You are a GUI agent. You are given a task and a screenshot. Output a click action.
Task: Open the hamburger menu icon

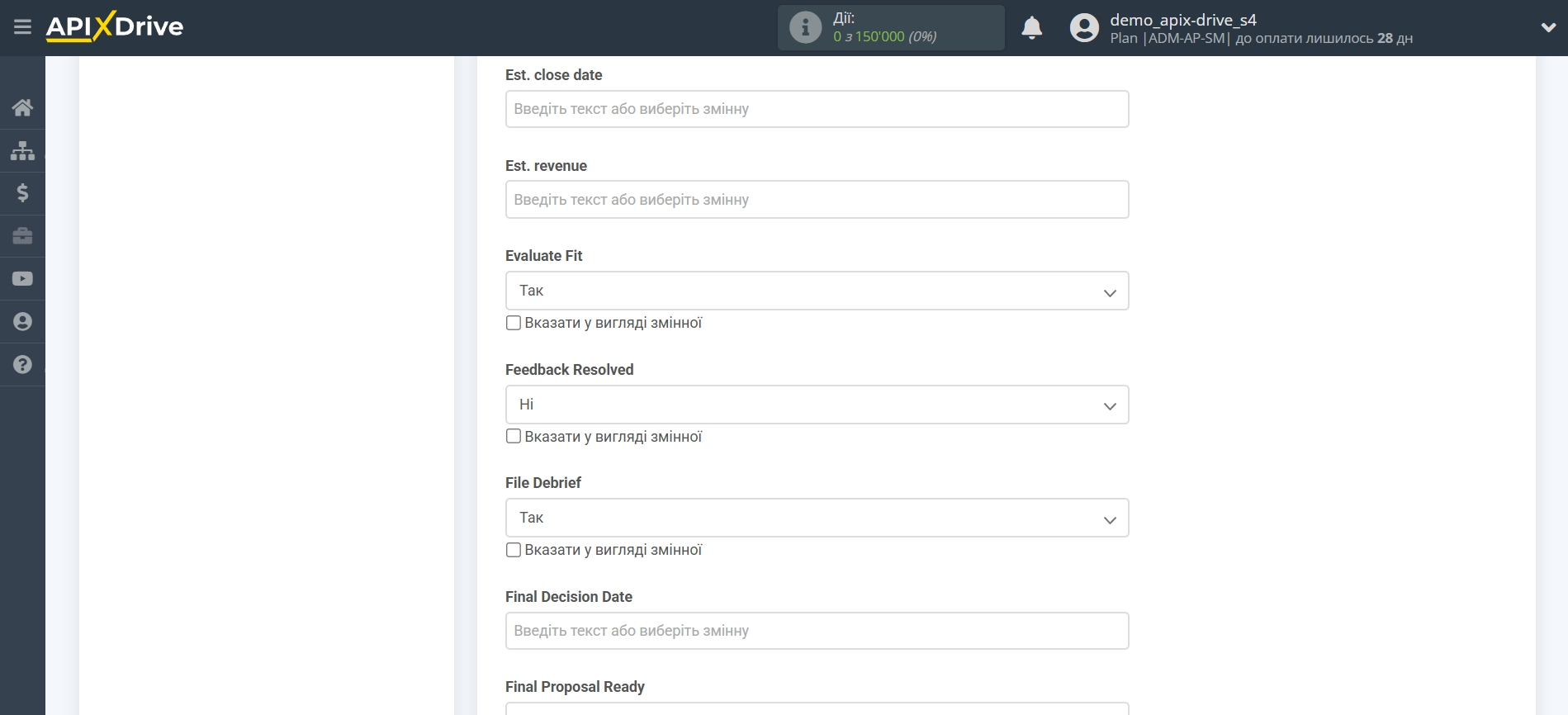pyautogui.click(x=22, y=27)
